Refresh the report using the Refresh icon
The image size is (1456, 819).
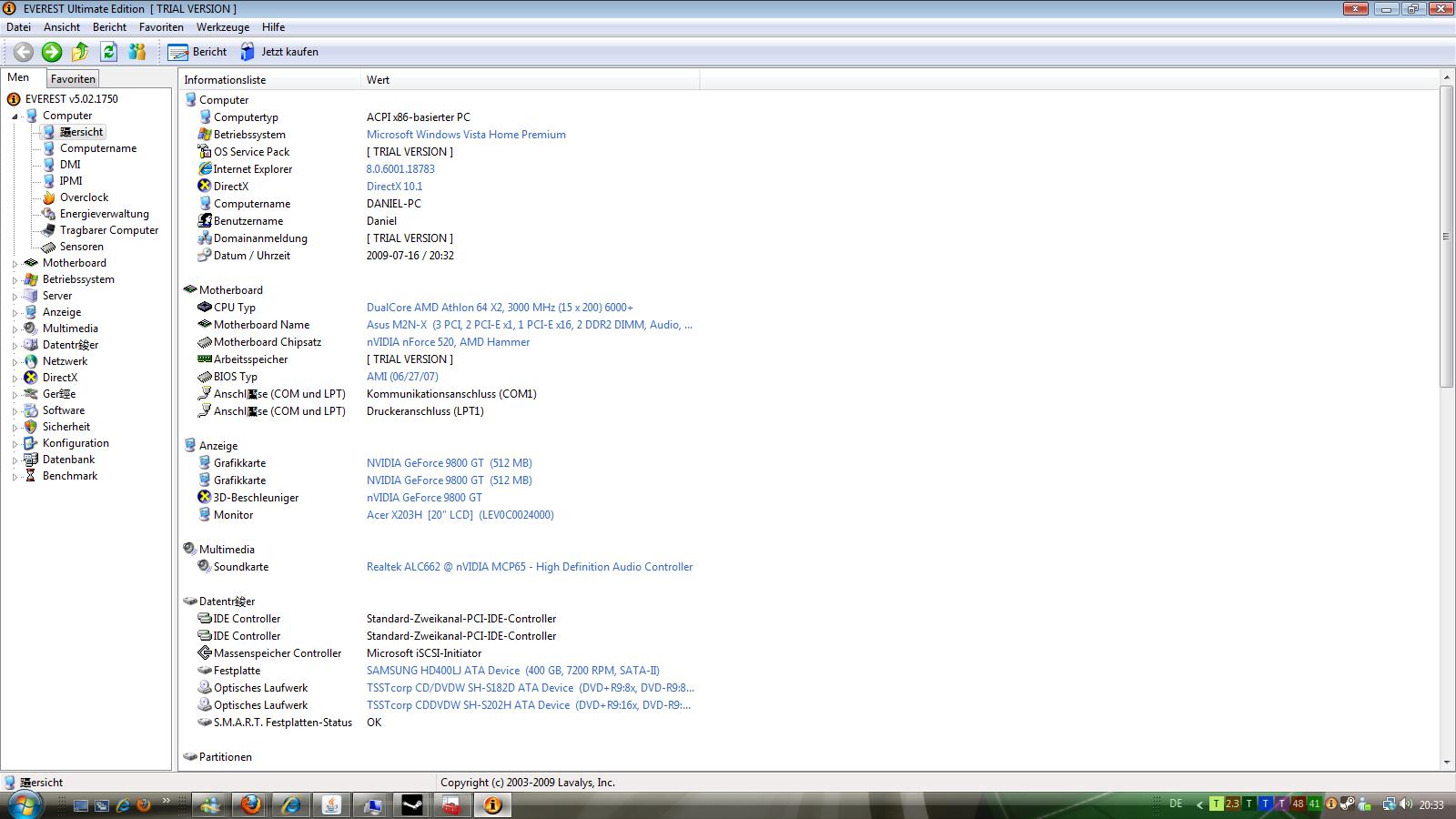109,52
